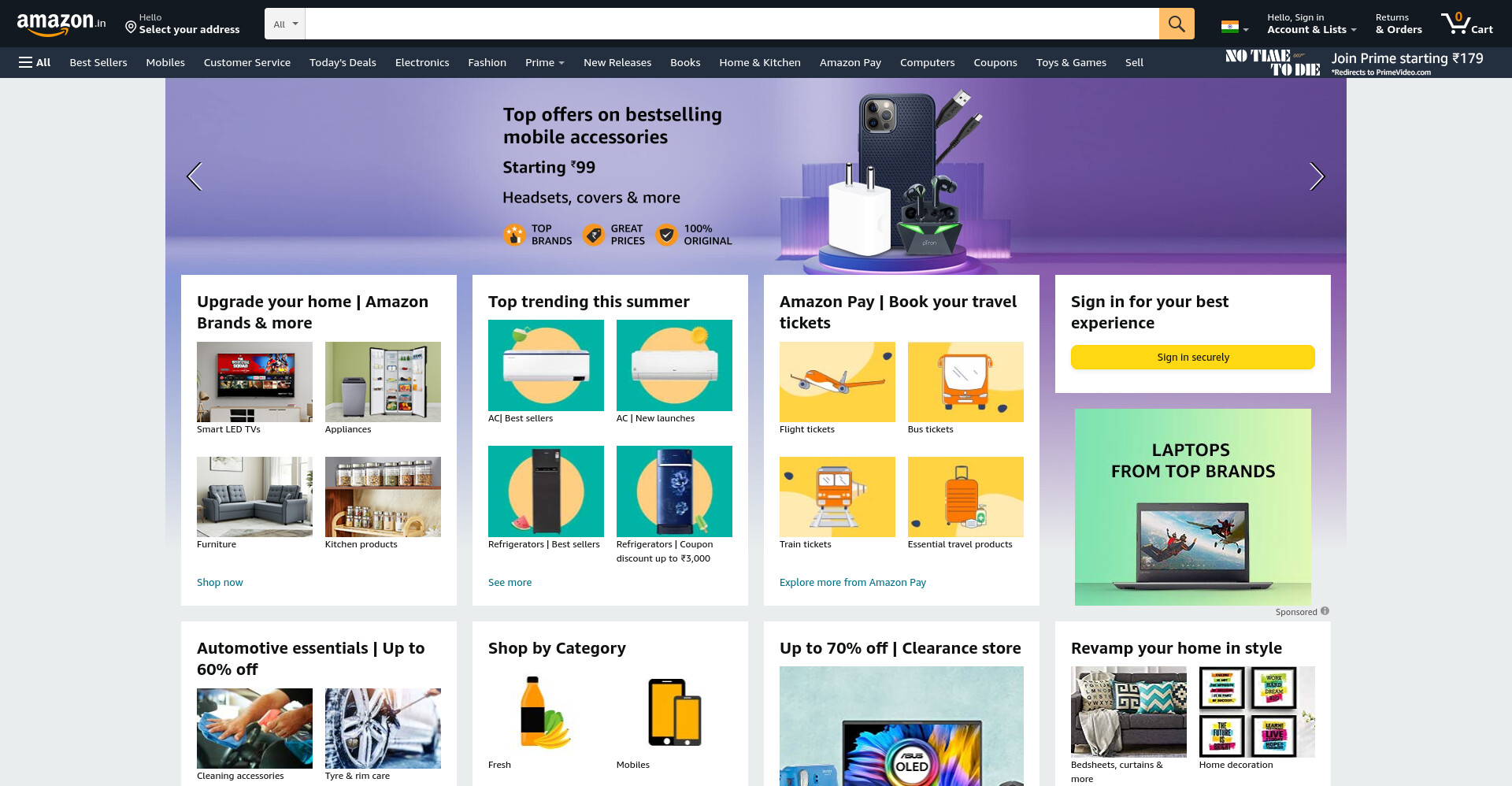Viewport: 1512px width, 786px height.
Task: Click the India flag language selector
Action: pos(1234,27)
